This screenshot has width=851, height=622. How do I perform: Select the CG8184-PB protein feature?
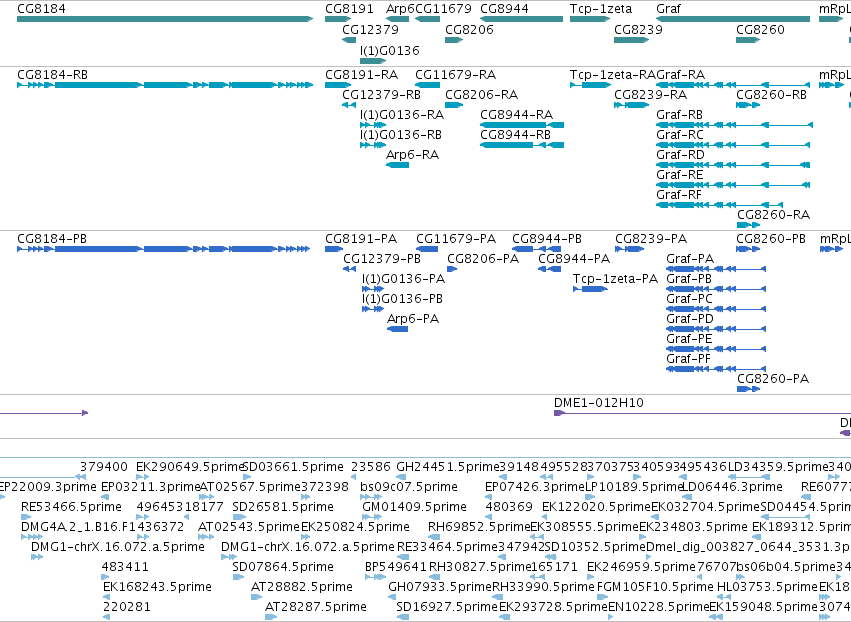click(x=163, y=249)
